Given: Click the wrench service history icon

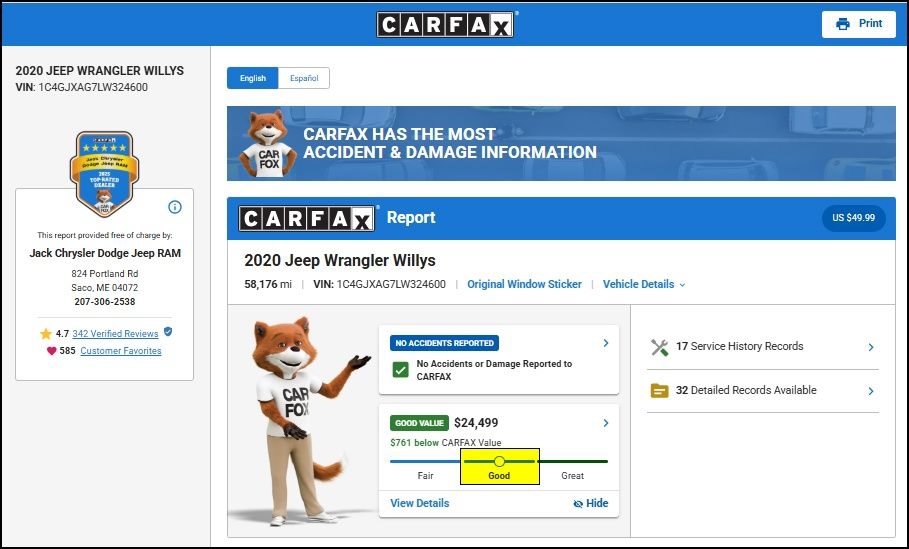Looking at the screenshot, I should 659,347.
